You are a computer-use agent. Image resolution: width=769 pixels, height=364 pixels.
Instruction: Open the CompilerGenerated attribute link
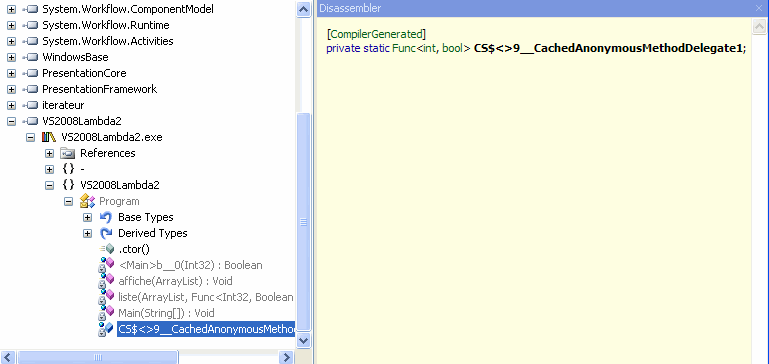(376, 34)
